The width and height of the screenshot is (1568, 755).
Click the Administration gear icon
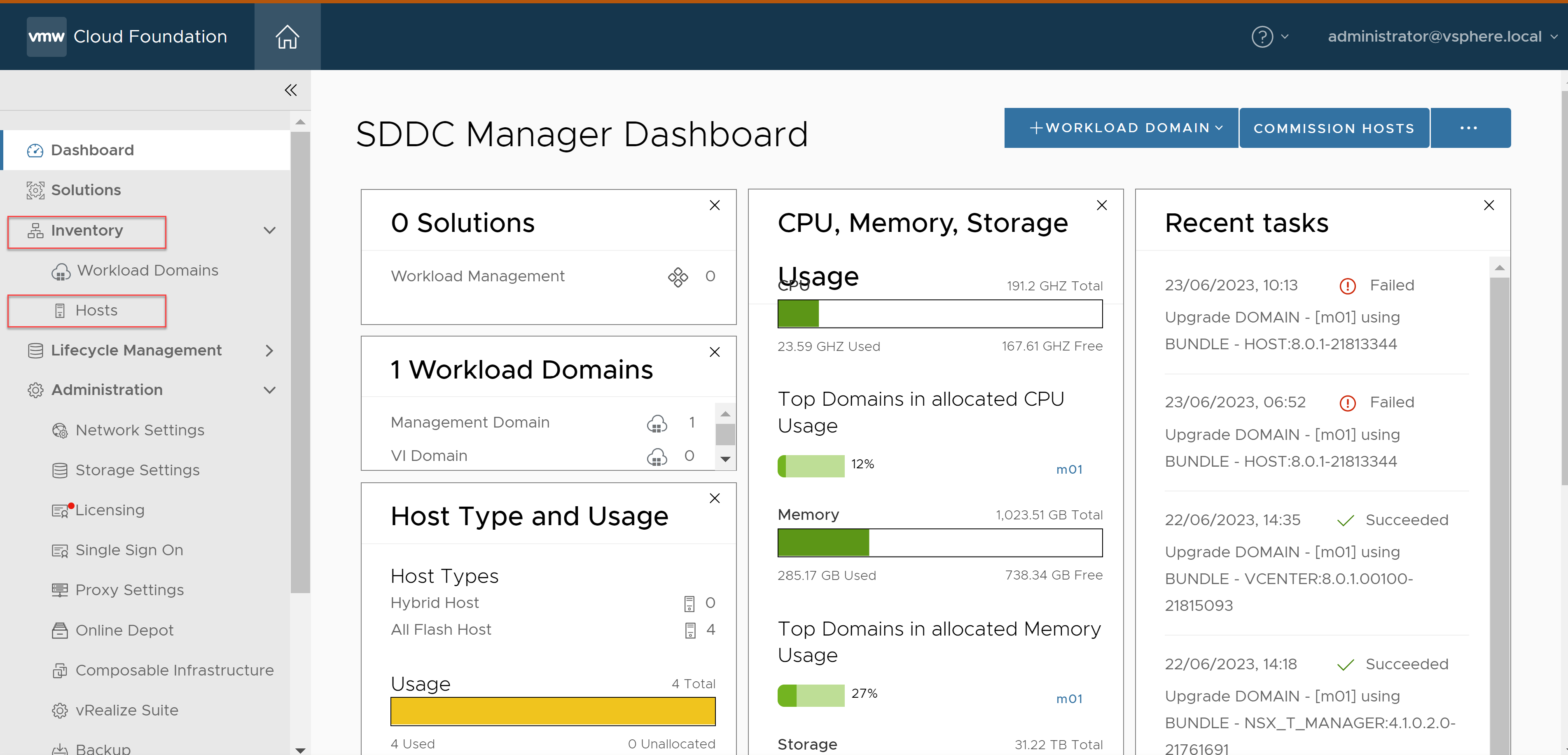pos(35,390)
